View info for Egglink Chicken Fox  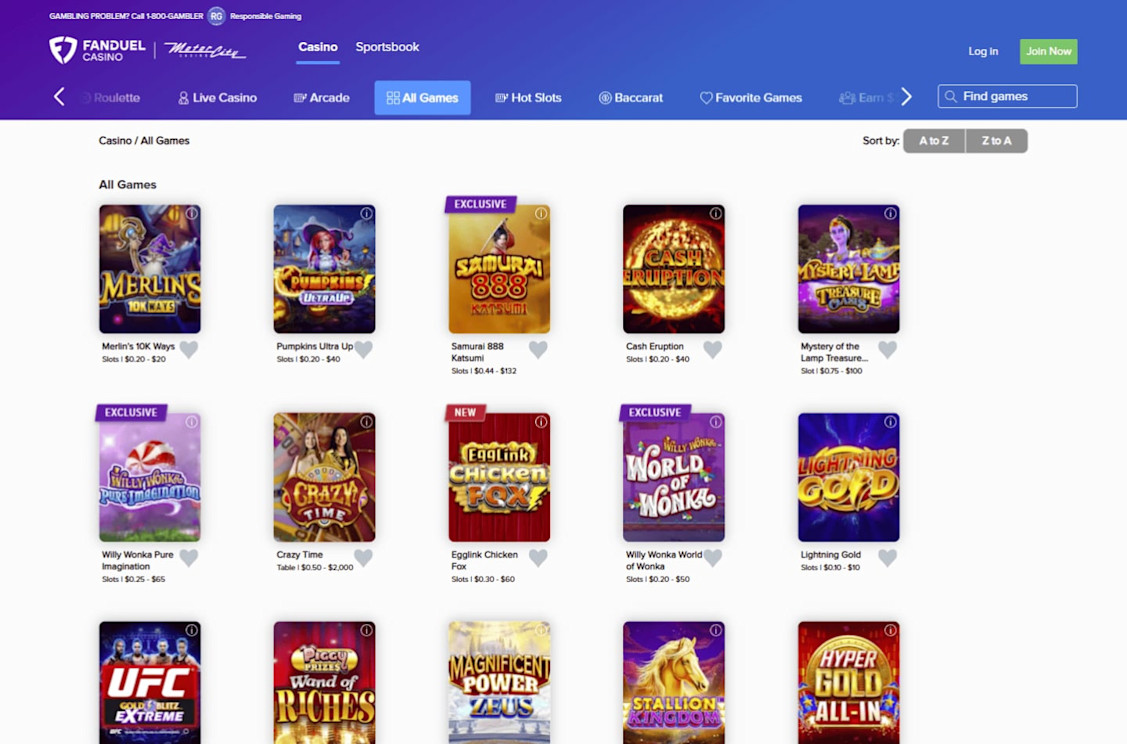(540, 422)
